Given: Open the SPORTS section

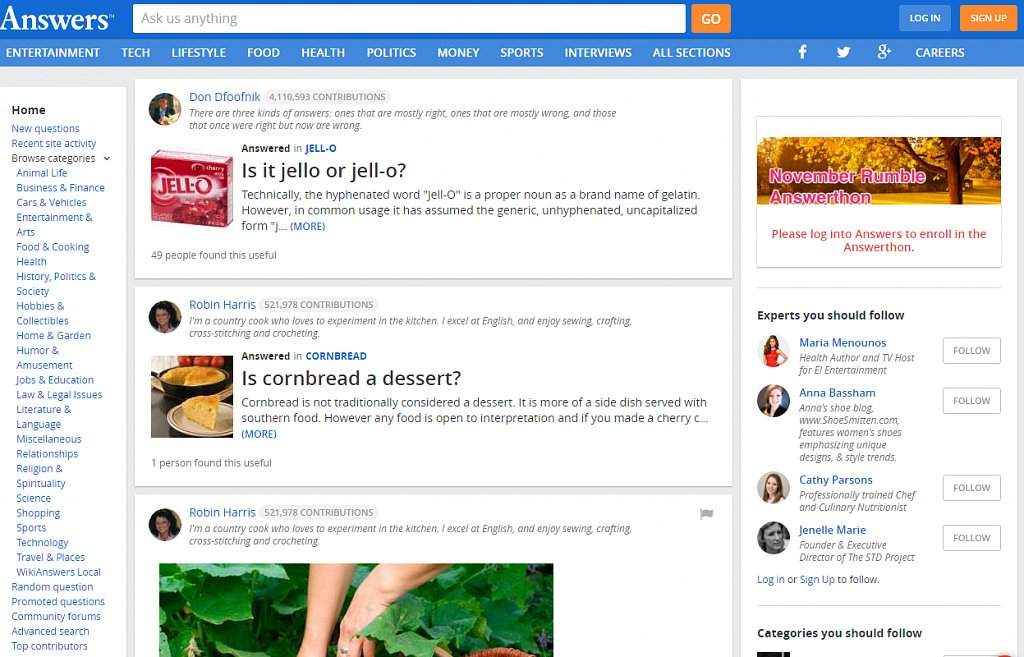Looking at the screenshot, I should pos(522,53).
